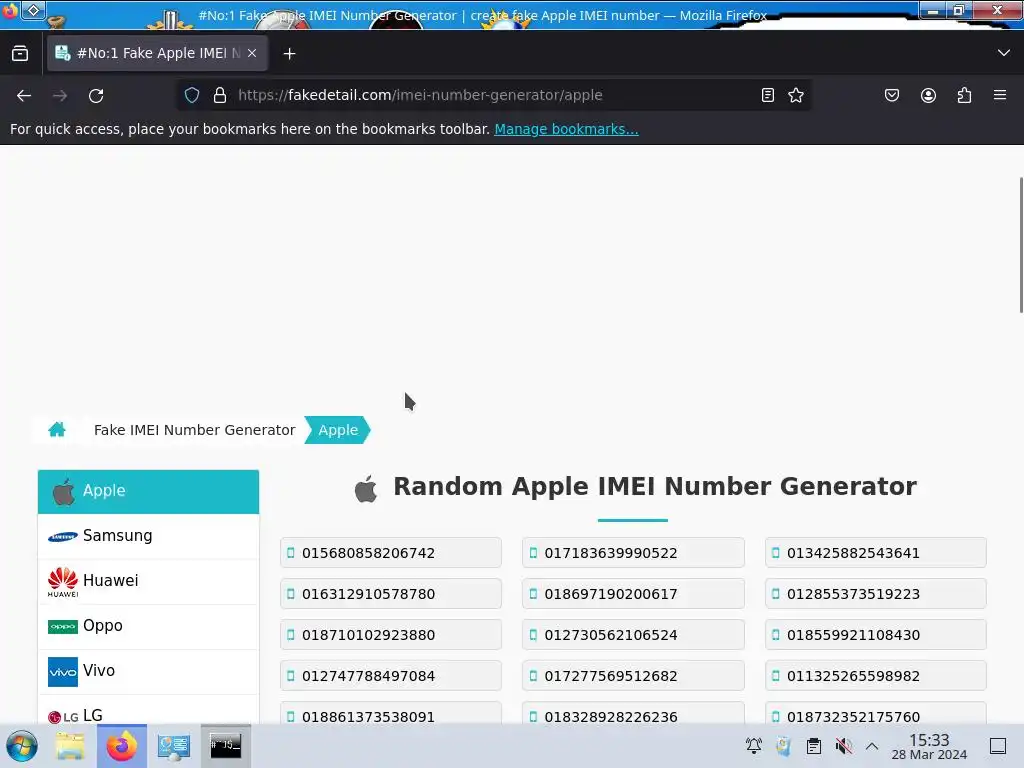Copy IMEI number 013425882543641
Viewport: 1024px width, 768px height.
(x=875, y=552)
